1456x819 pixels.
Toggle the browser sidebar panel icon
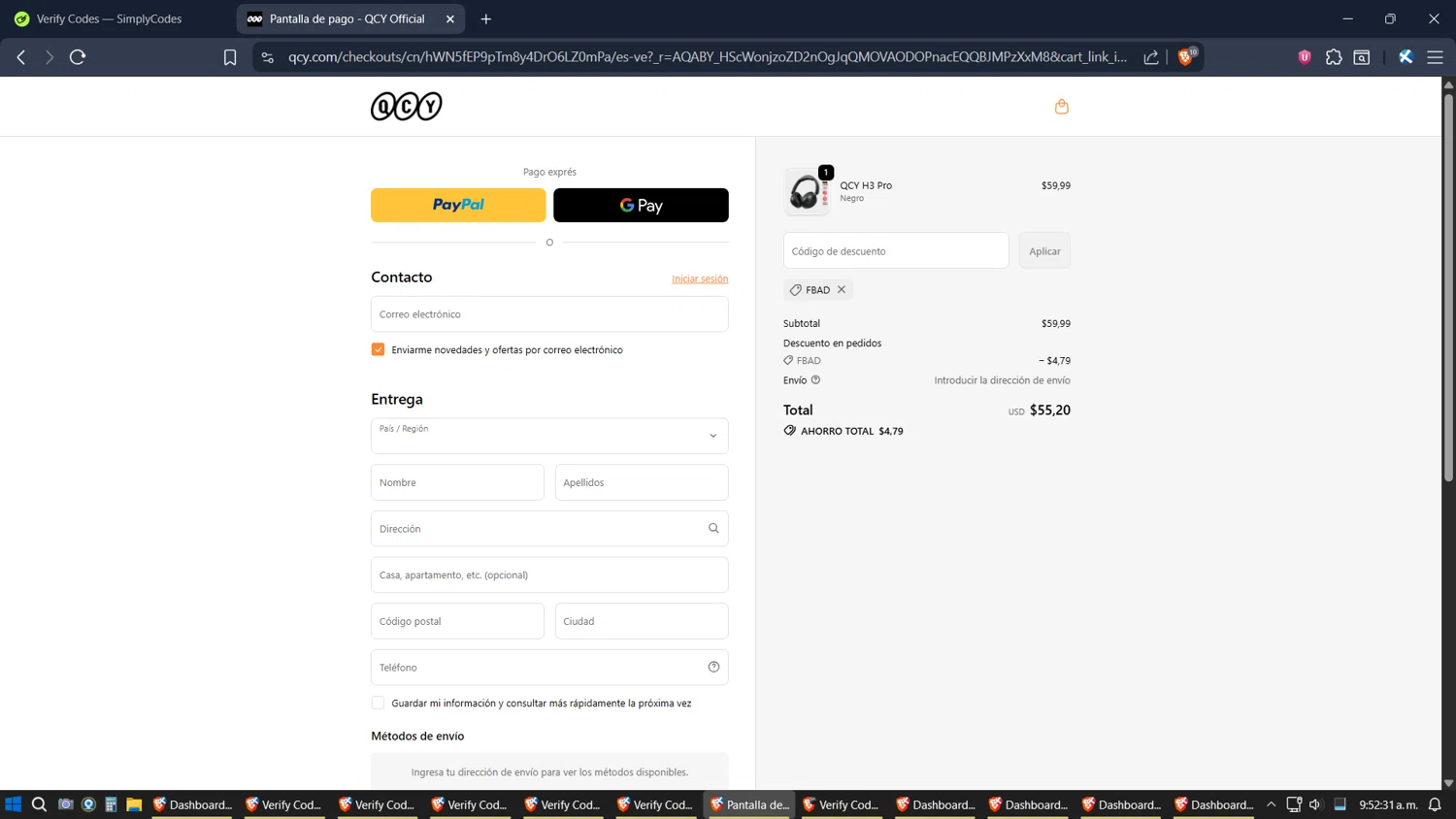[1362, 57]
